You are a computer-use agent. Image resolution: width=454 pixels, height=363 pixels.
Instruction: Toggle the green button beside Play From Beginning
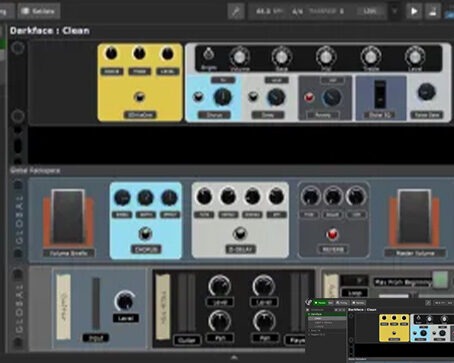click(x=440, y=280)
